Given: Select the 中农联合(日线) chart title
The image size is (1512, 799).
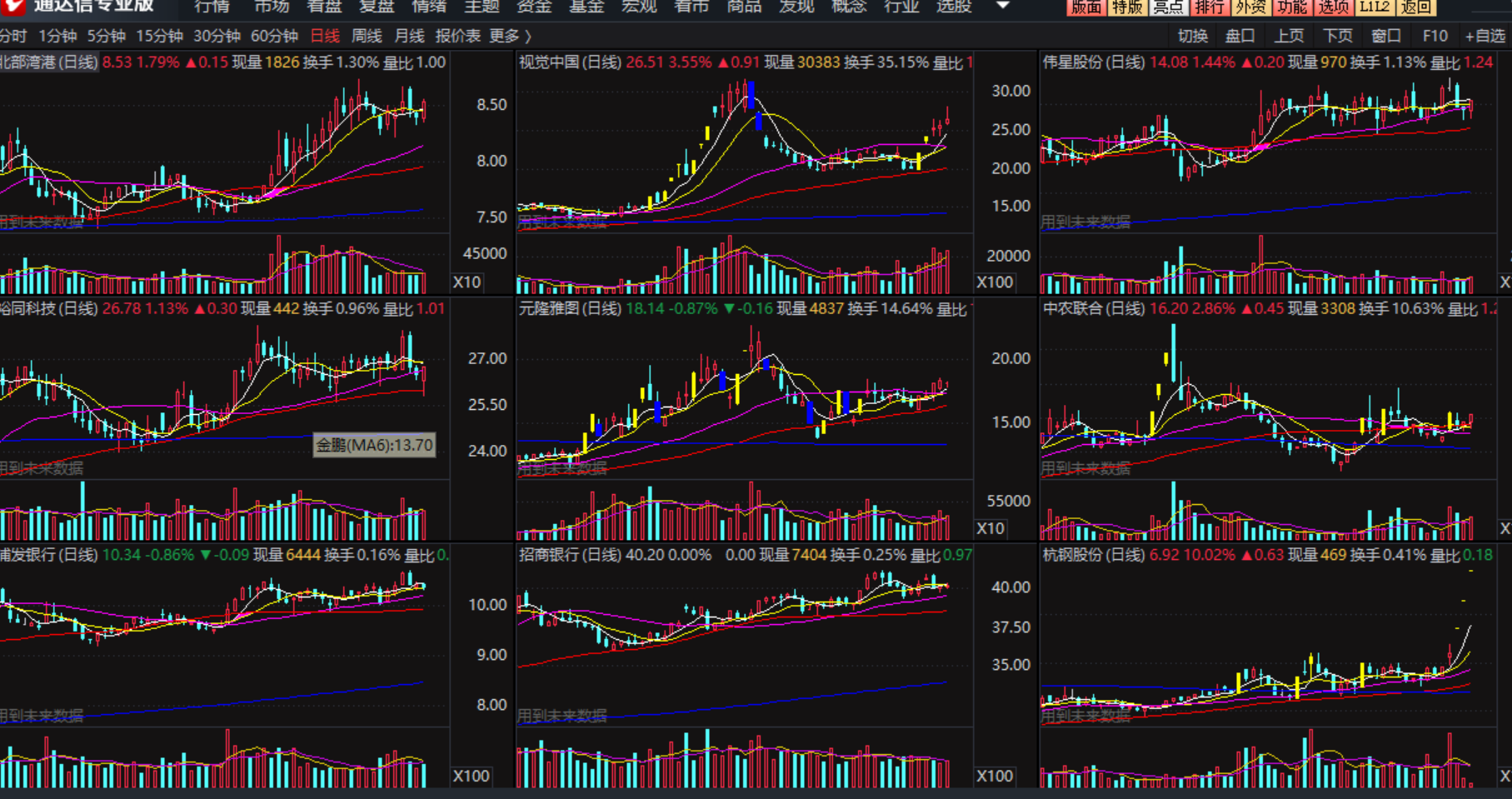Looking at the screenshot, I should [x=1094, y=309].
